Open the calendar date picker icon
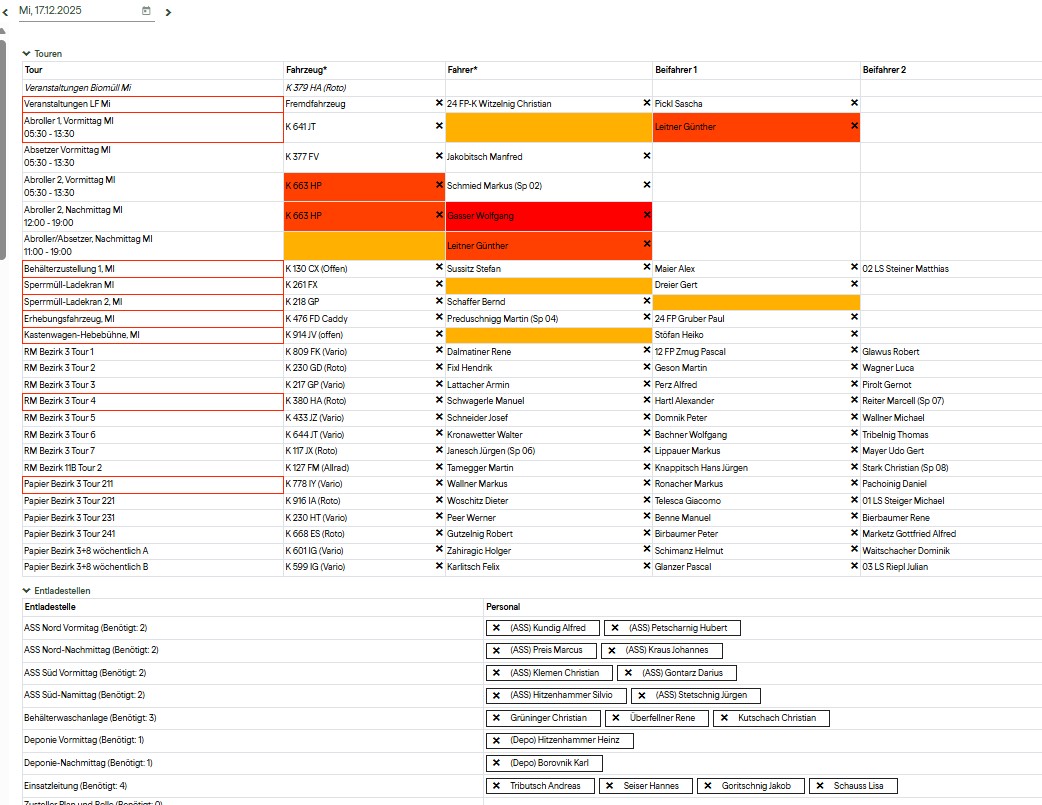 click(146, 11)
